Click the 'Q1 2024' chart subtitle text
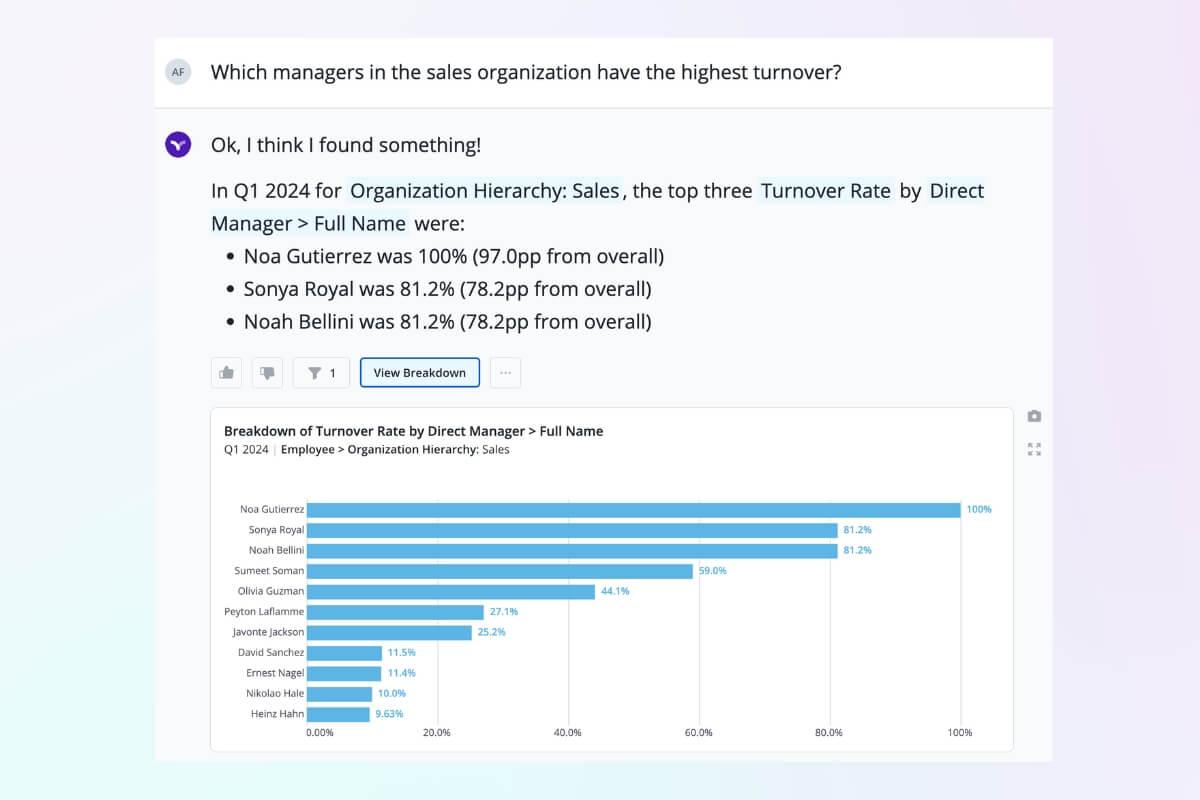Screen dimensions: 1200x800 (246, 450)
